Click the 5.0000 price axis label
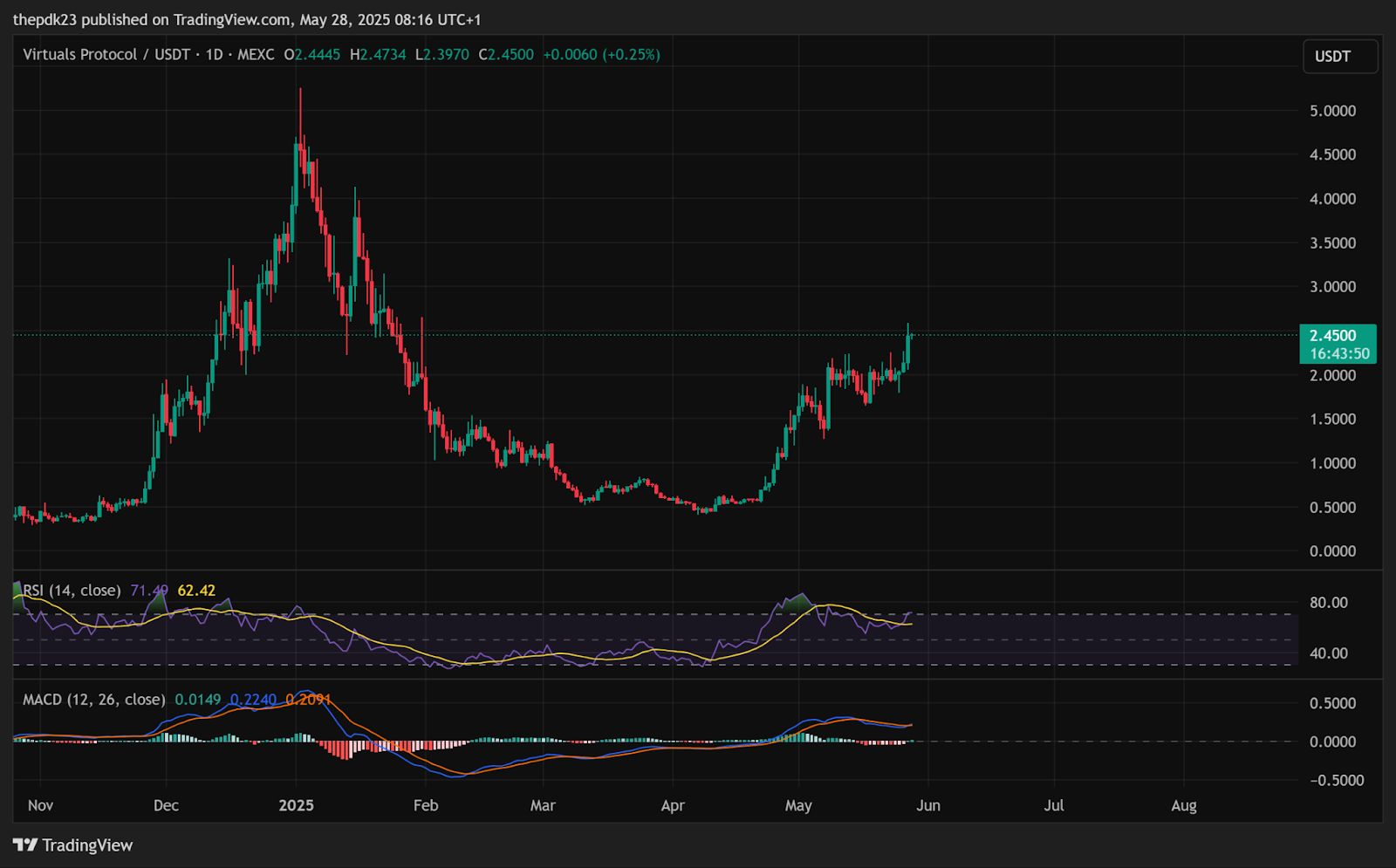The width and height of the screenshot is (1396, 868). coord(1332,111)
